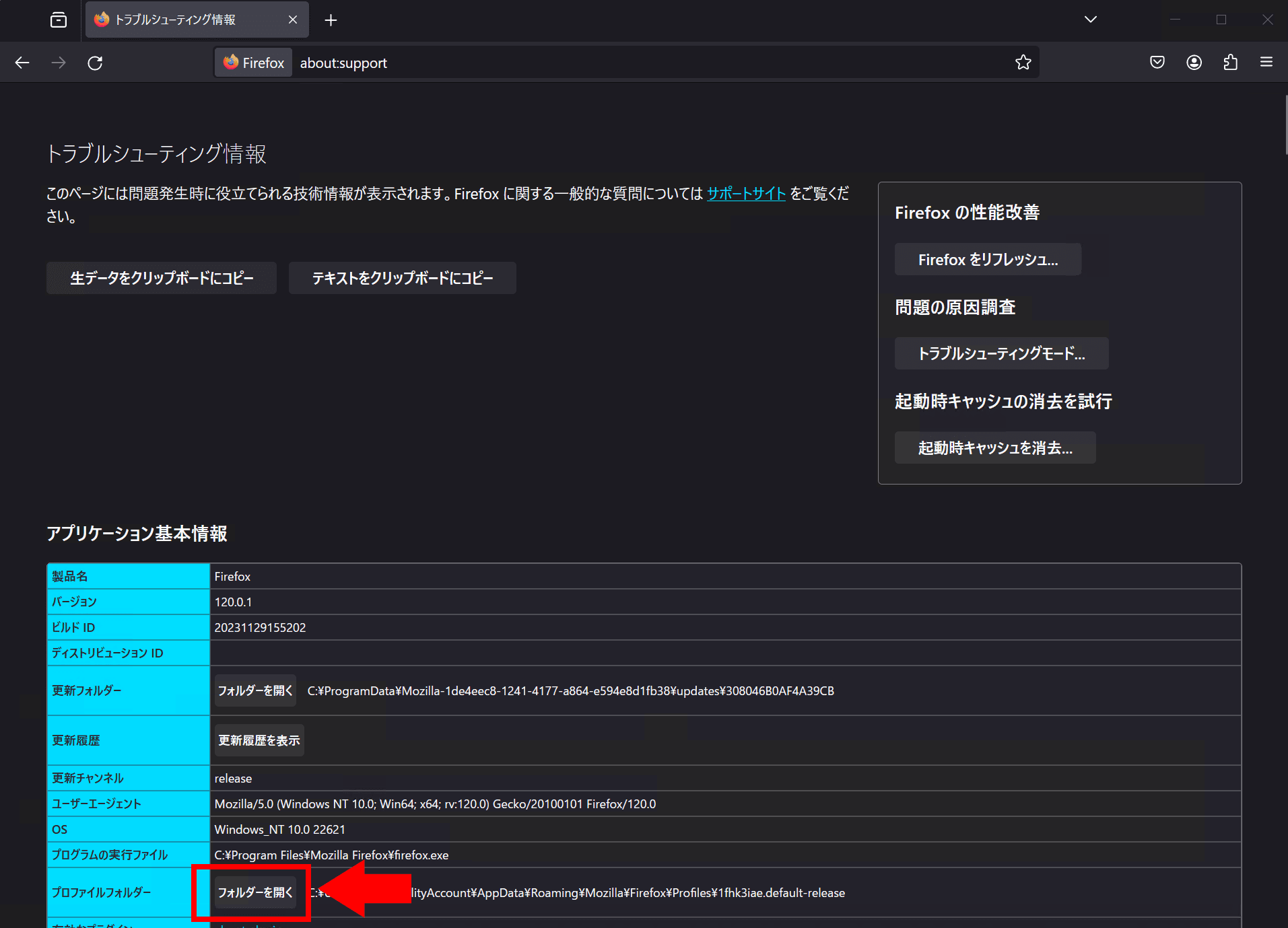Click 起動時キャッシュを消去... button

(995, 448)
